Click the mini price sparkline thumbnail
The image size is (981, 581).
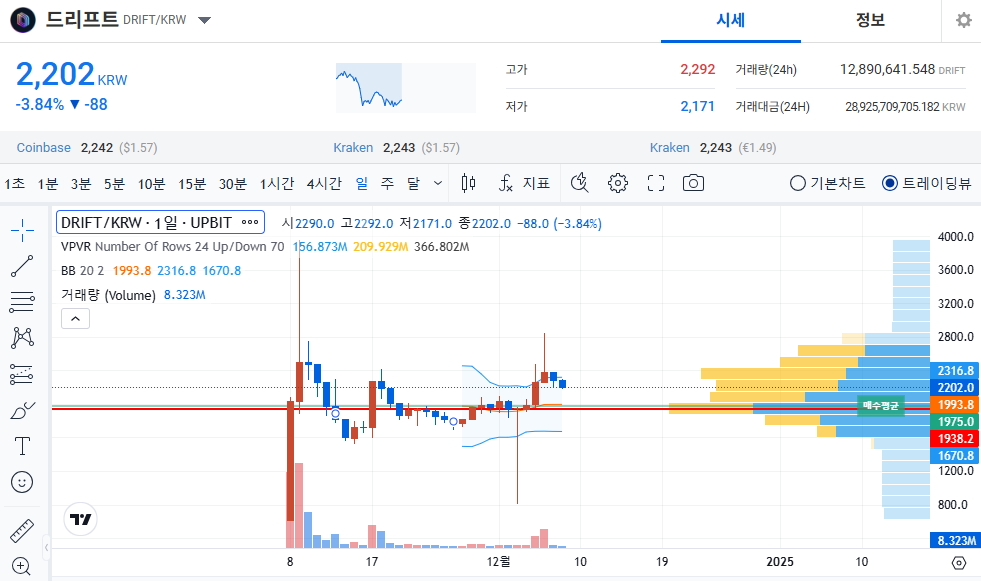click(405, 88)
